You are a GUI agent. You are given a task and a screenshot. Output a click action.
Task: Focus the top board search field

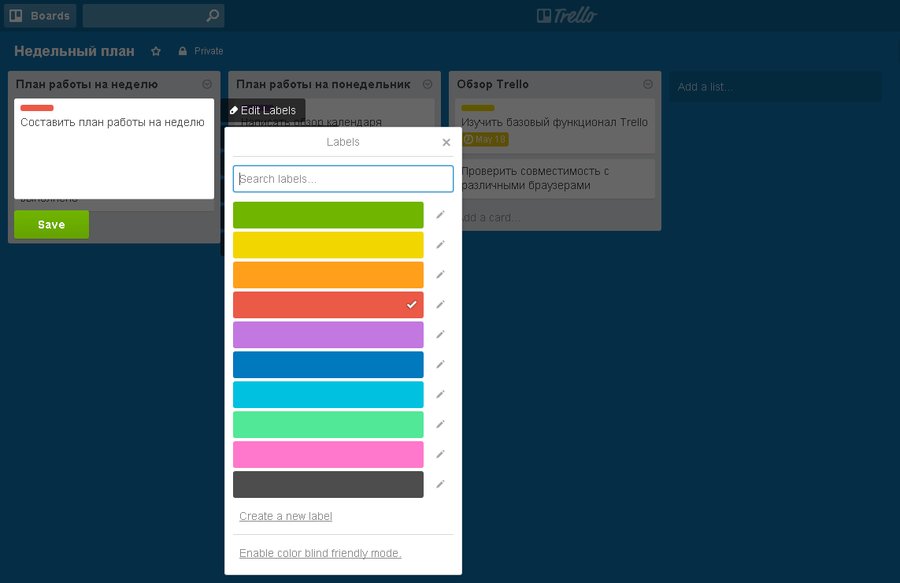(x=153, y=15)
